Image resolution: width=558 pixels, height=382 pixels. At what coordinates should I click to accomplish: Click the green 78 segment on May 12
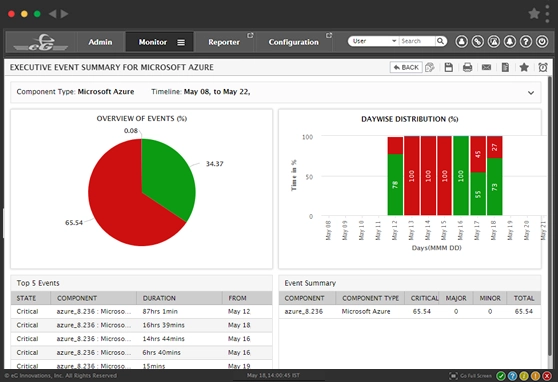(395, 184)
